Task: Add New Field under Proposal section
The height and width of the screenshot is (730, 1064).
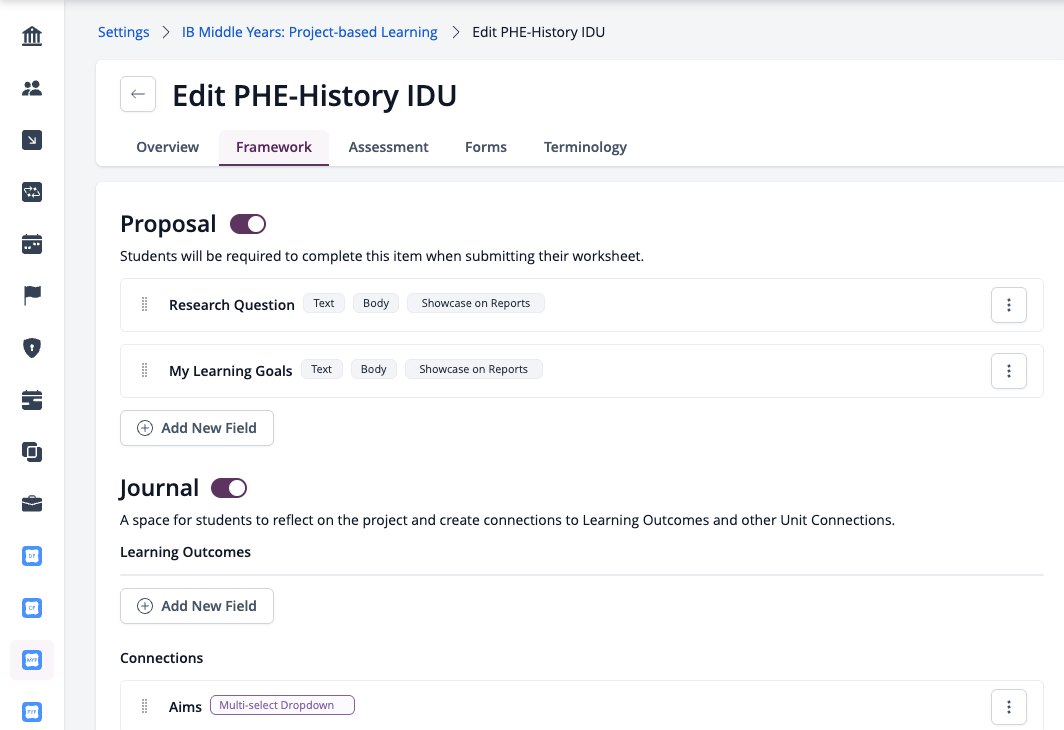Action: (x=197, y=428)
